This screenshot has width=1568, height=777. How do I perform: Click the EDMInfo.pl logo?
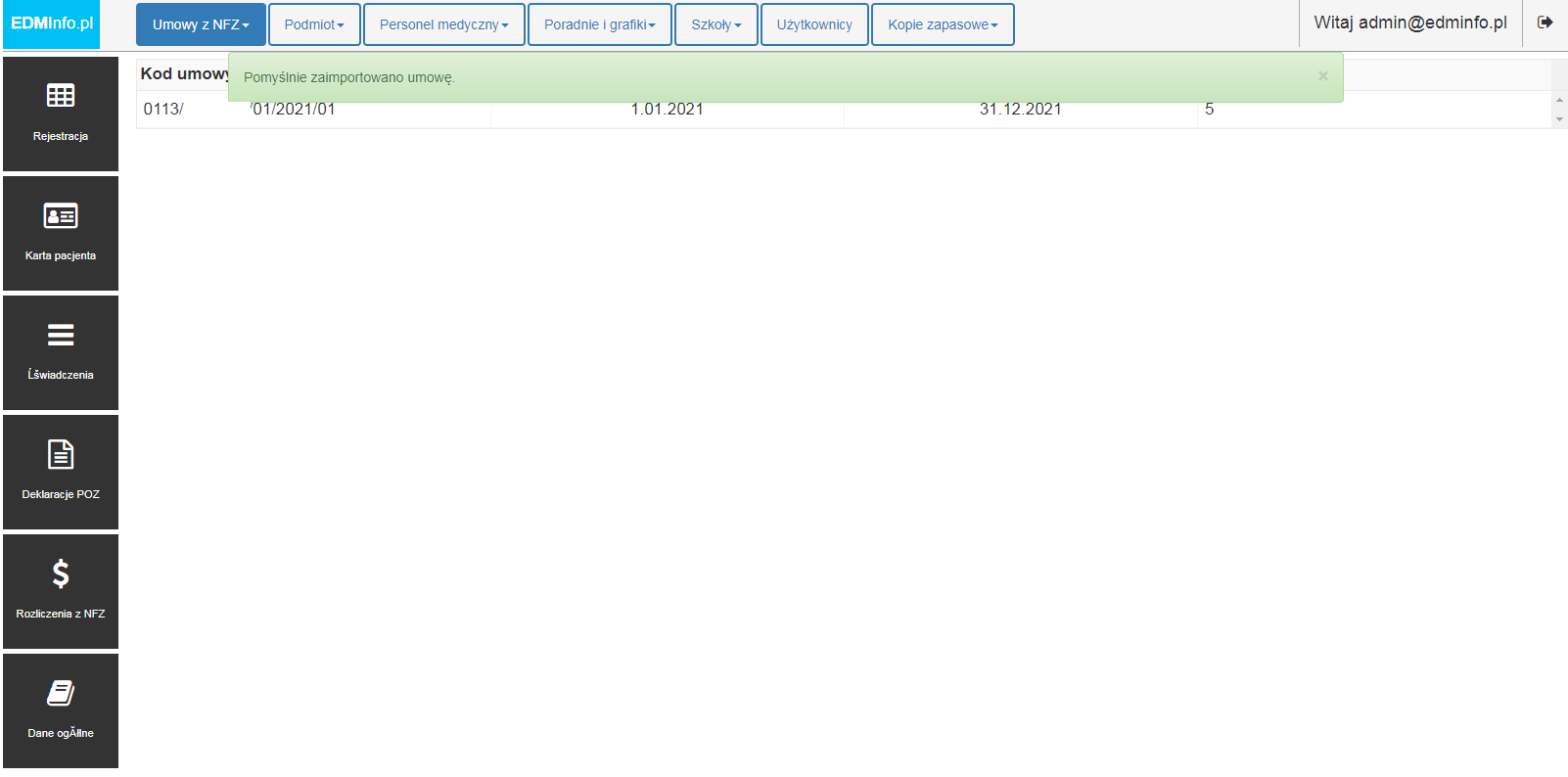(x=52, y=24)
